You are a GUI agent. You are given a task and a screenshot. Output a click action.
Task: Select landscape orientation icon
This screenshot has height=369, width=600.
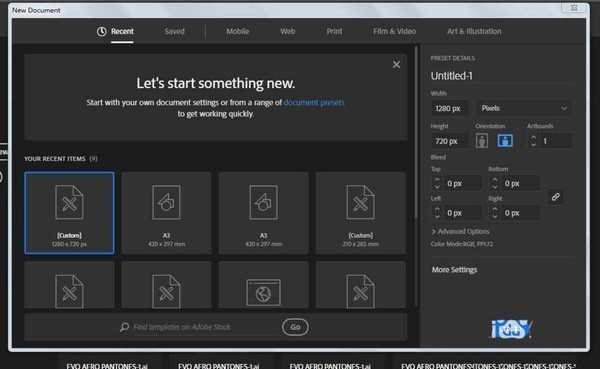click(505, 140)
